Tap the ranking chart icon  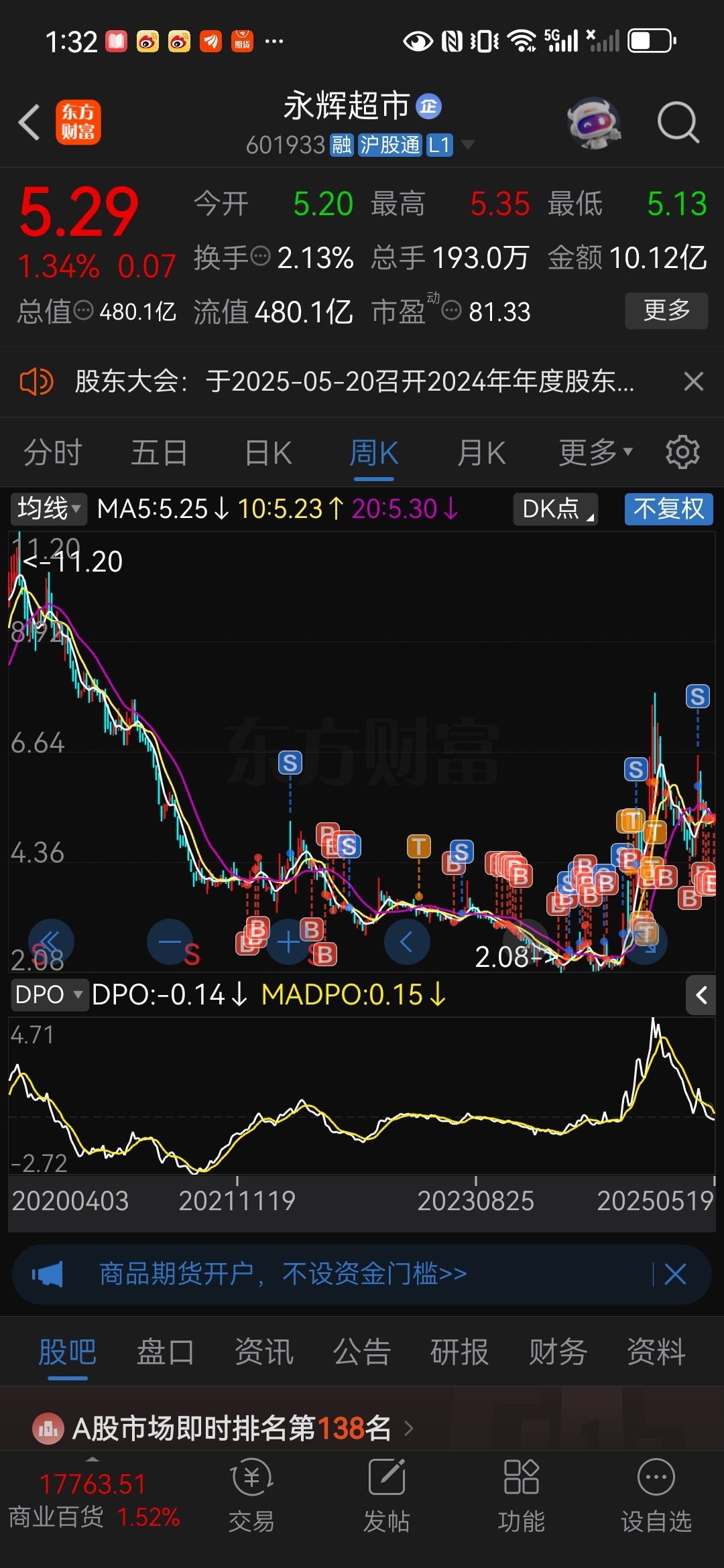pos(48,1429)
